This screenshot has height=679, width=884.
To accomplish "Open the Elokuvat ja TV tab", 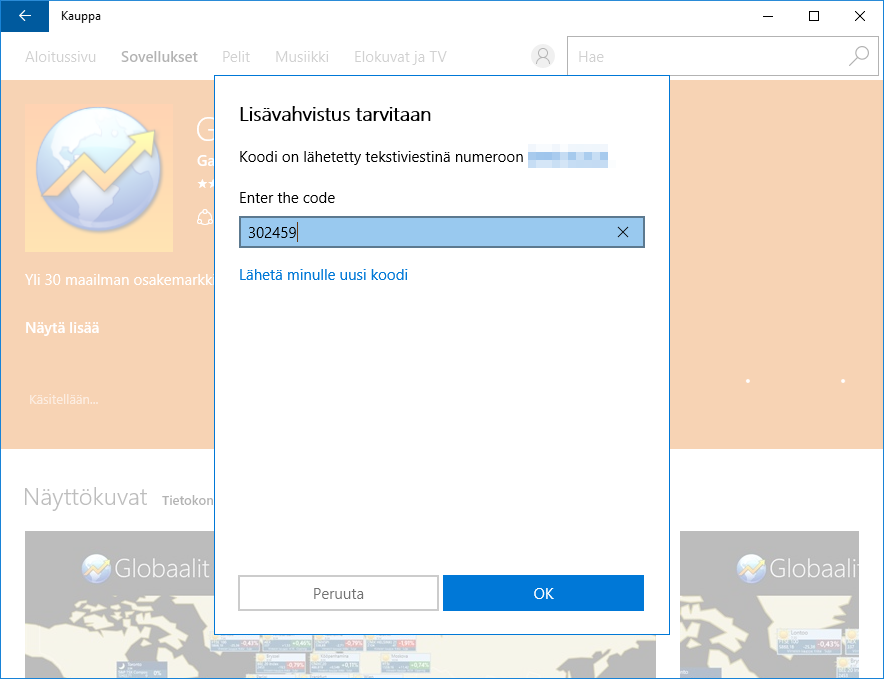I will pyautogui.click(x=400, y=57).
